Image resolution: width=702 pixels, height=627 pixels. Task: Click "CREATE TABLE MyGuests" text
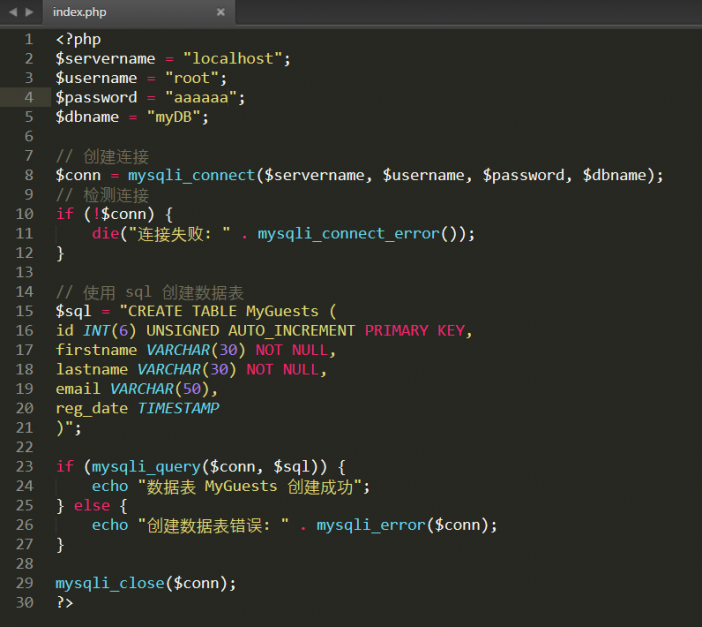click(x=223, y=311)
